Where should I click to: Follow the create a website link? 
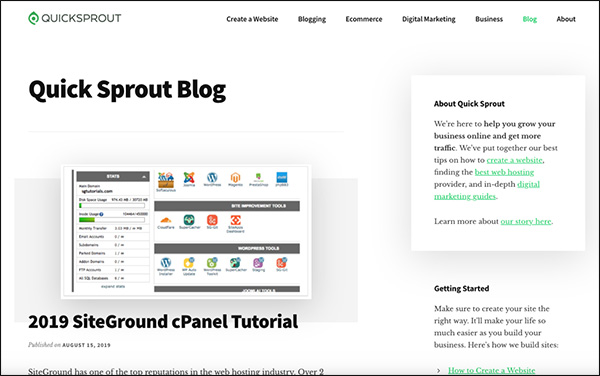pos(514,160)
